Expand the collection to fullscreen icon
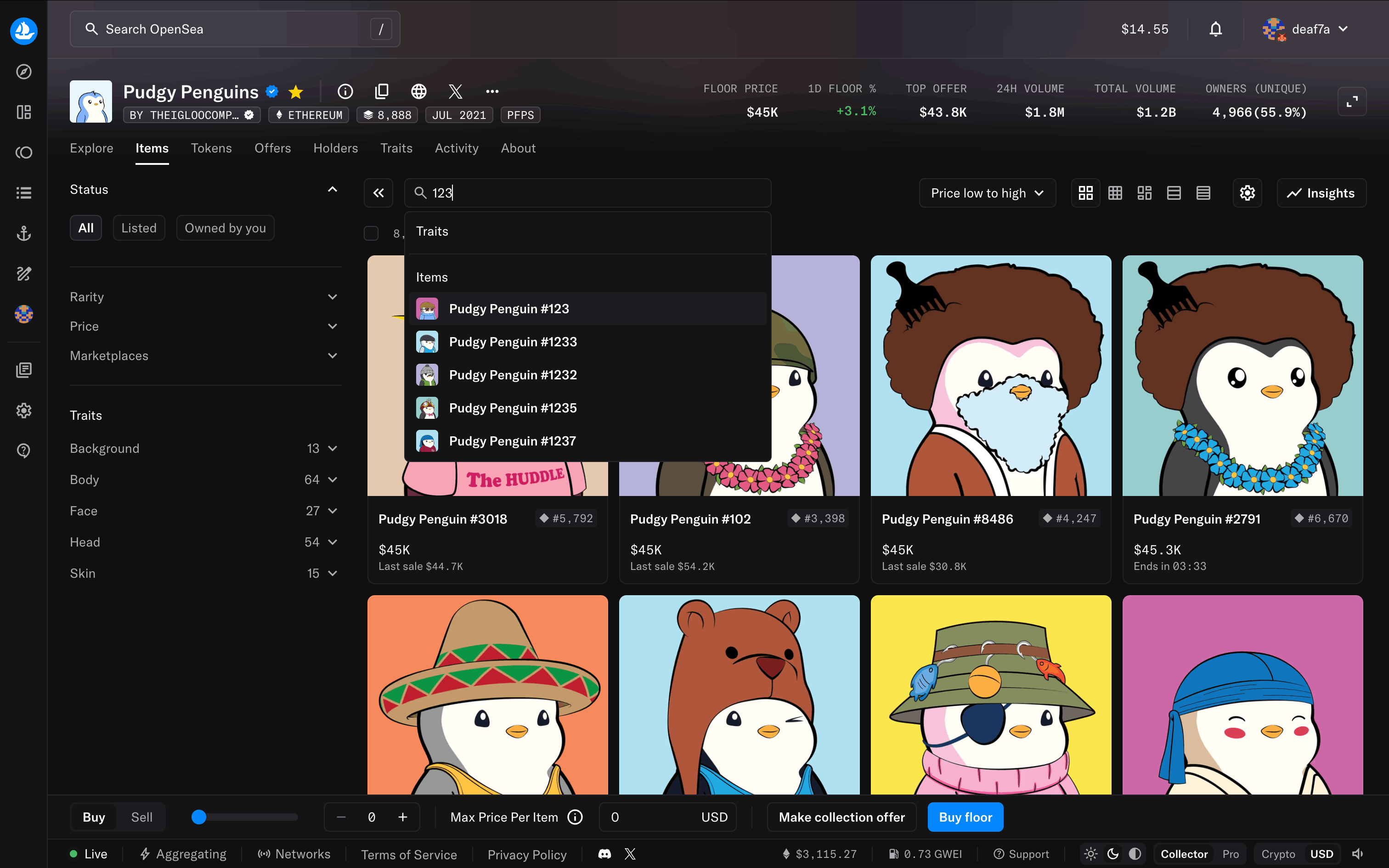Screen dimensions: 1389x868 click(x=1352, y=101)
